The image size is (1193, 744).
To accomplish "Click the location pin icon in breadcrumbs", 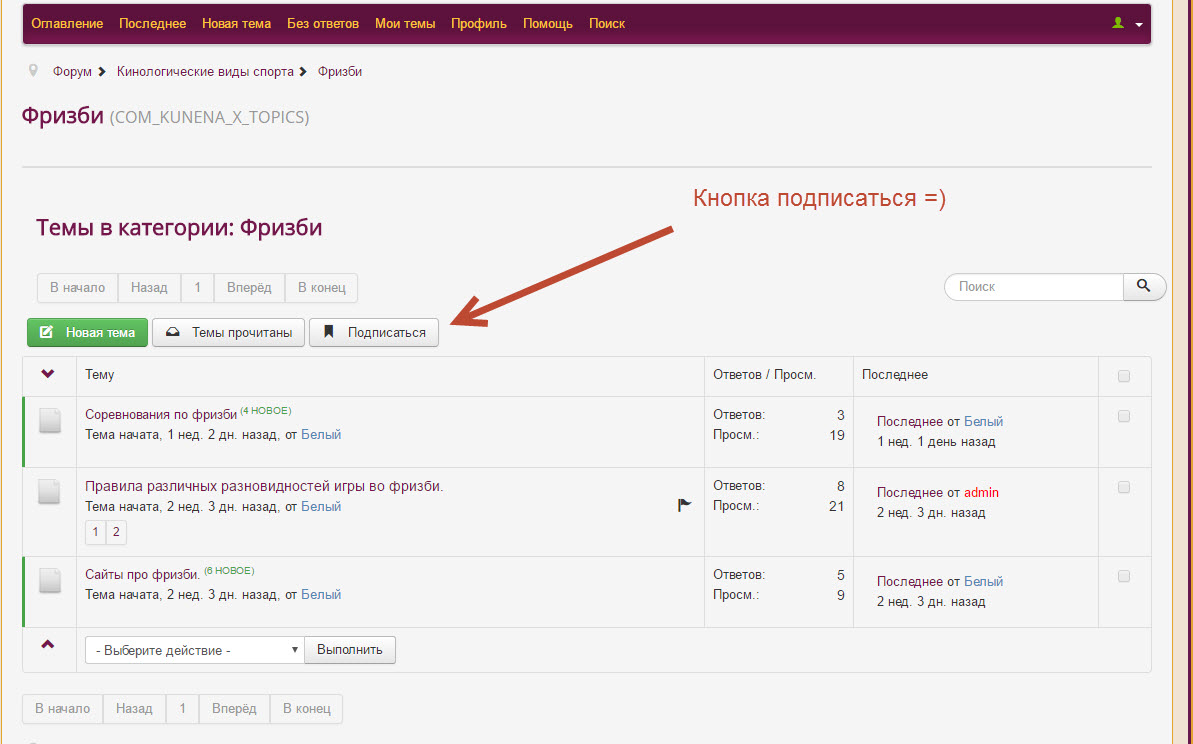I will point(34,71).
